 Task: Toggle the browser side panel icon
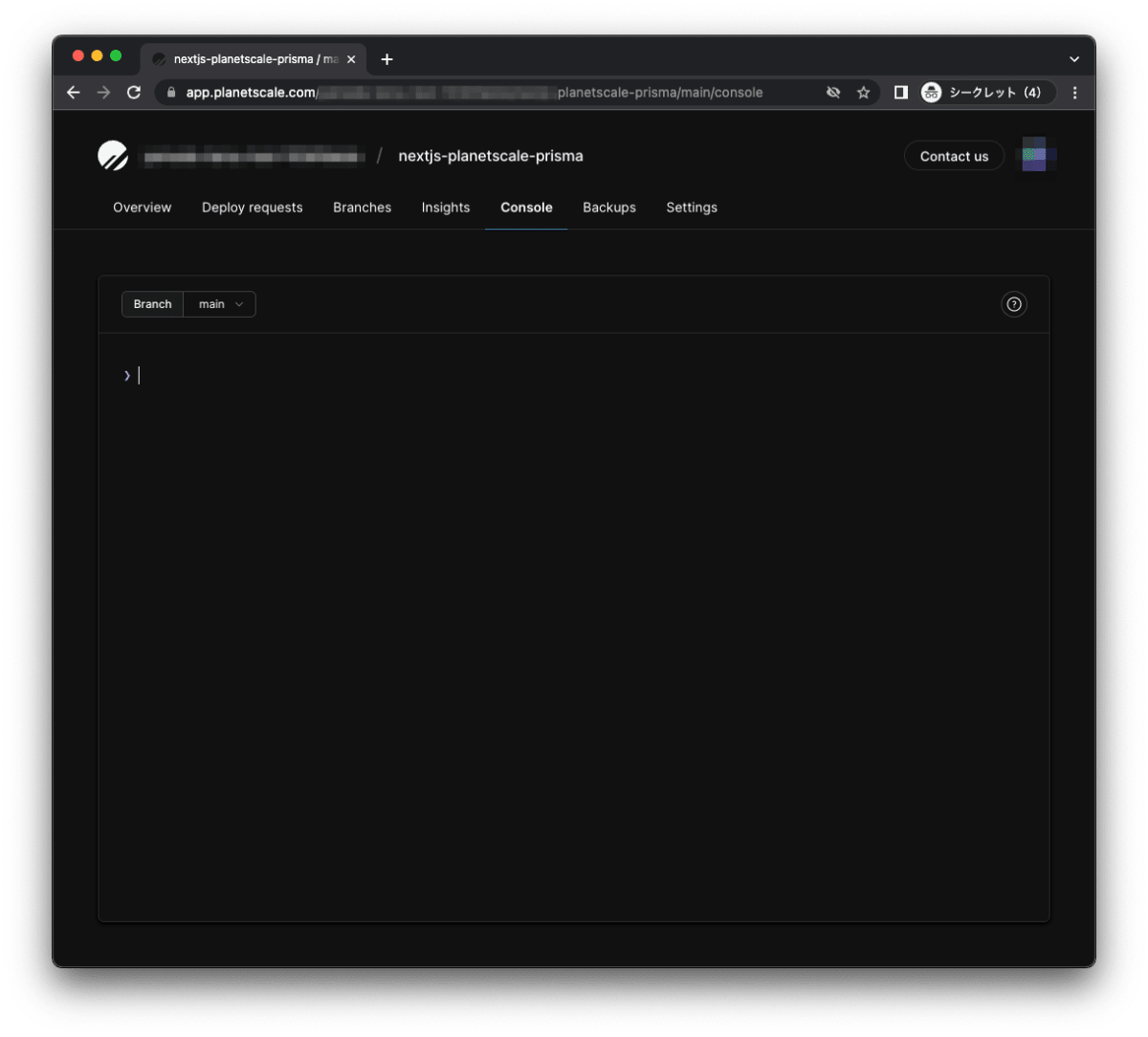coord(900,93)
